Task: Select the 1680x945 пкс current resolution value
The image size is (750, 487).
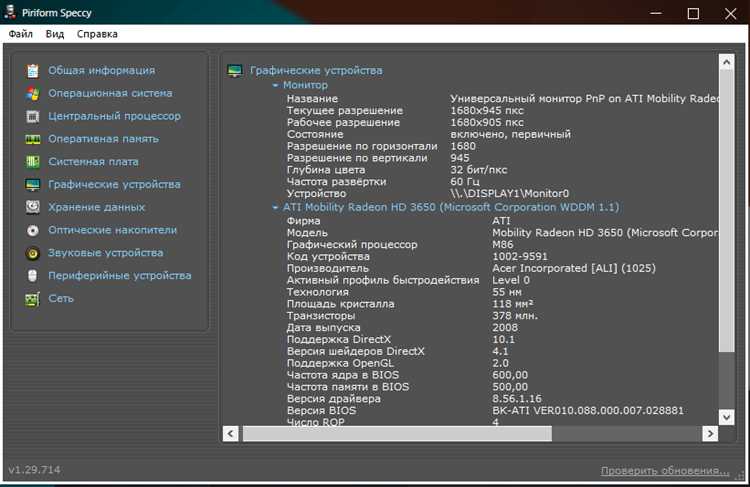Action: click(x=487, y=111)
